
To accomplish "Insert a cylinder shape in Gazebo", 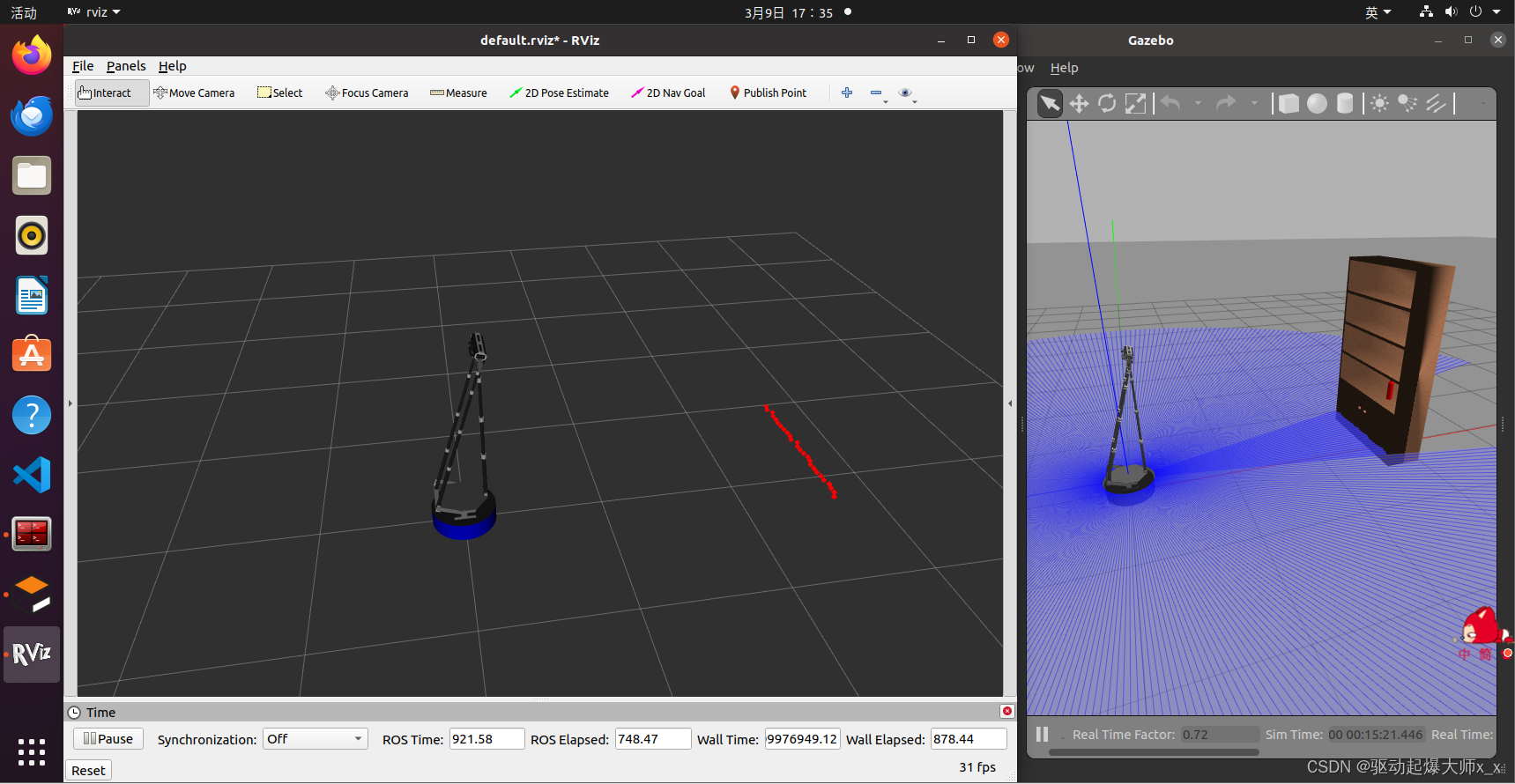I will [x=1345, y=104].
